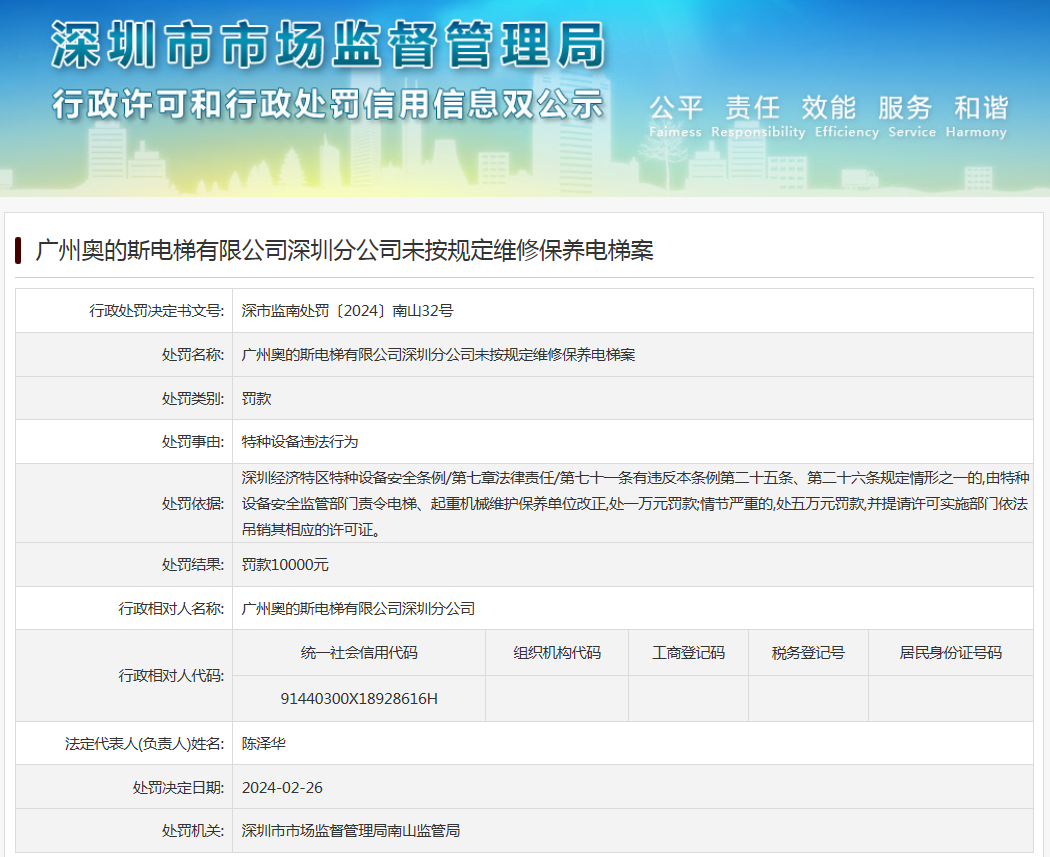Viewport: 1050px width, 857px height.
Task: Click the case name value in the 处罚名称 row
Action: [438, 355]
